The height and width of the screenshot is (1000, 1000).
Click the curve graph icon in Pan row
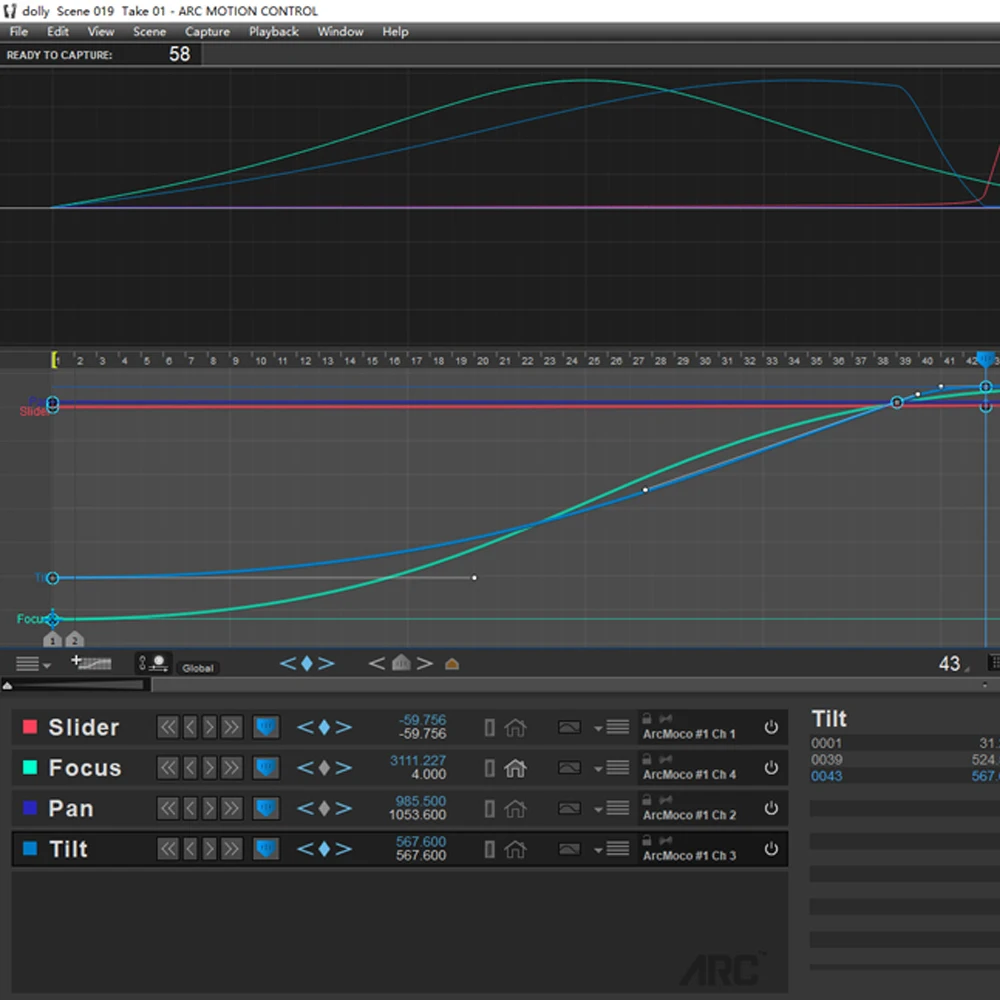(x=569, y=808)
